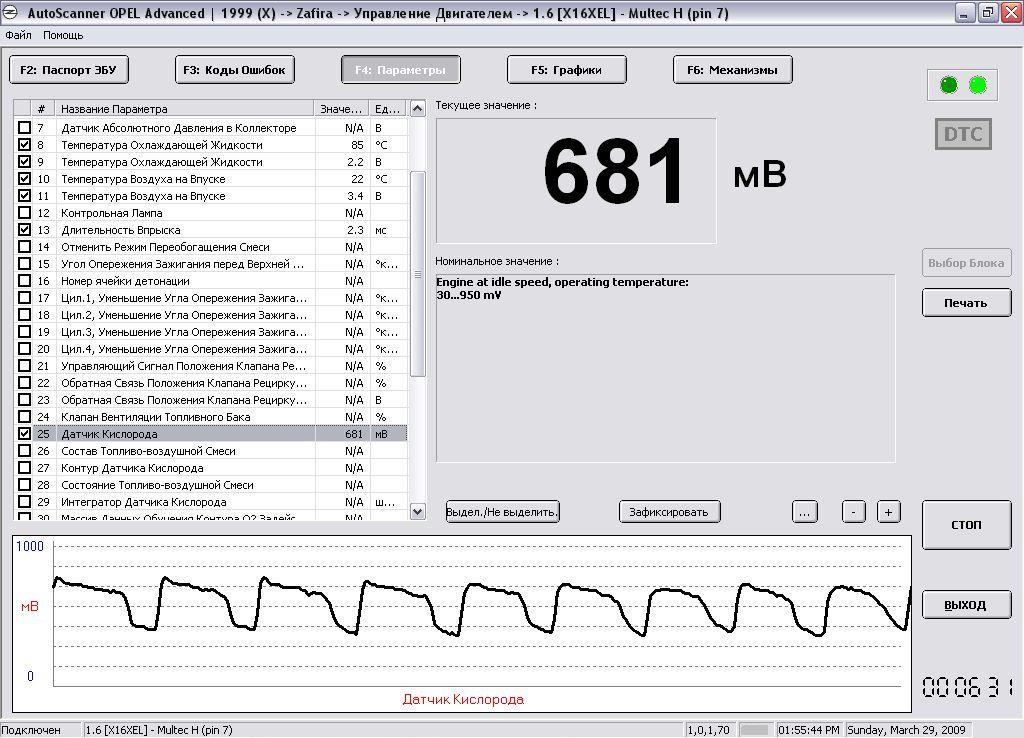Sort by Название Параметра column header
1024x738 pixels.
pos(185,108)
